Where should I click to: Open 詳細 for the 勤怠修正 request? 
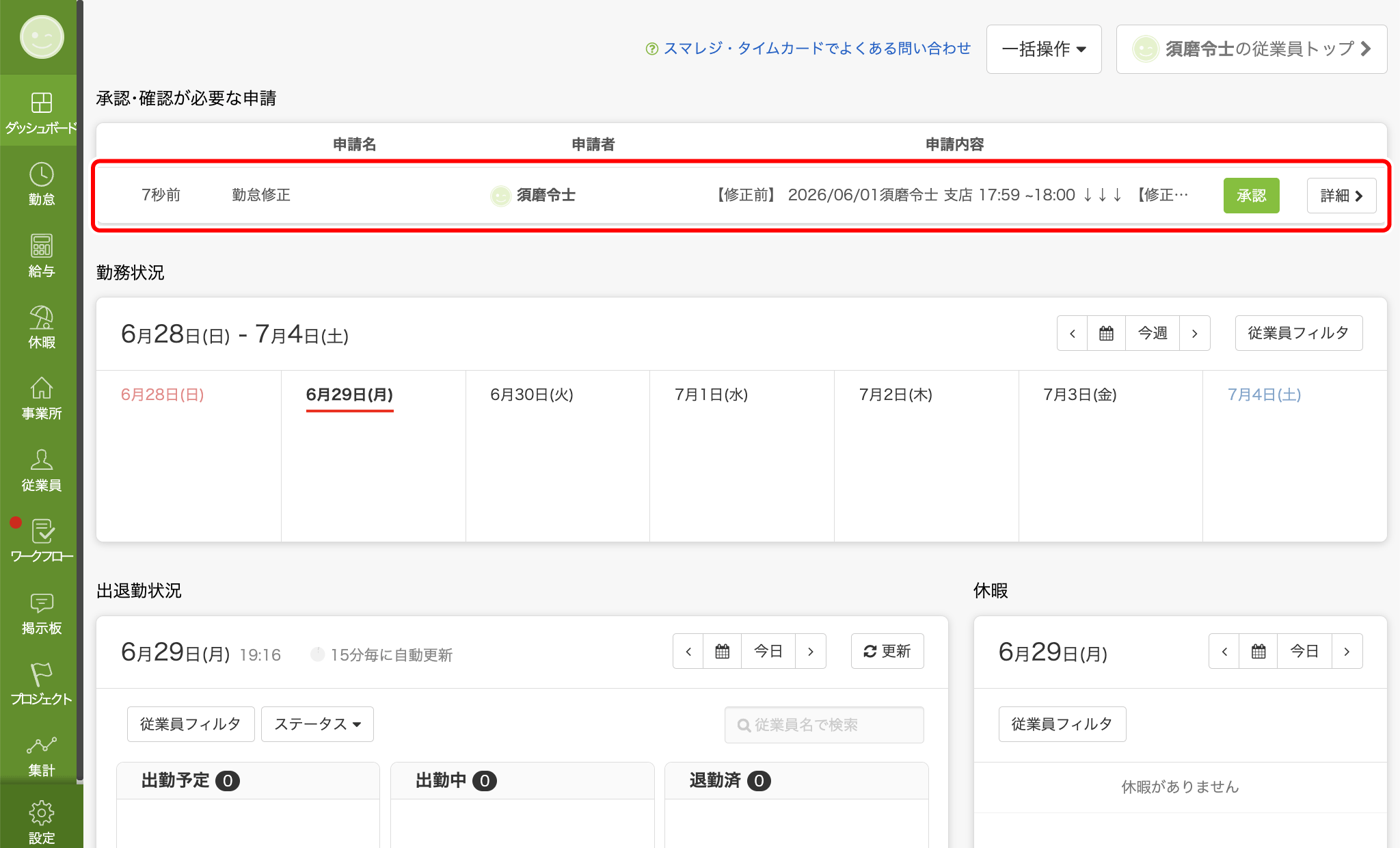tap(1341, 196)
